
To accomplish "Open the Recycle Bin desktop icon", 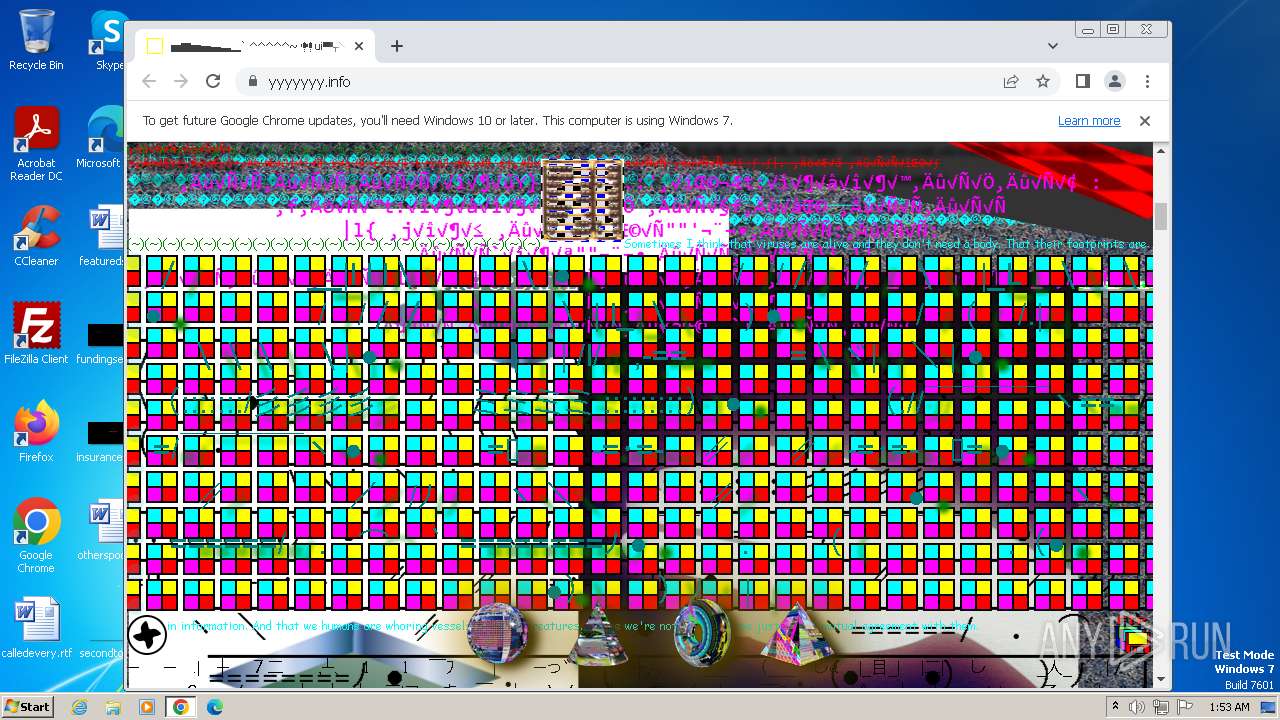I will (x=36, y=40).
